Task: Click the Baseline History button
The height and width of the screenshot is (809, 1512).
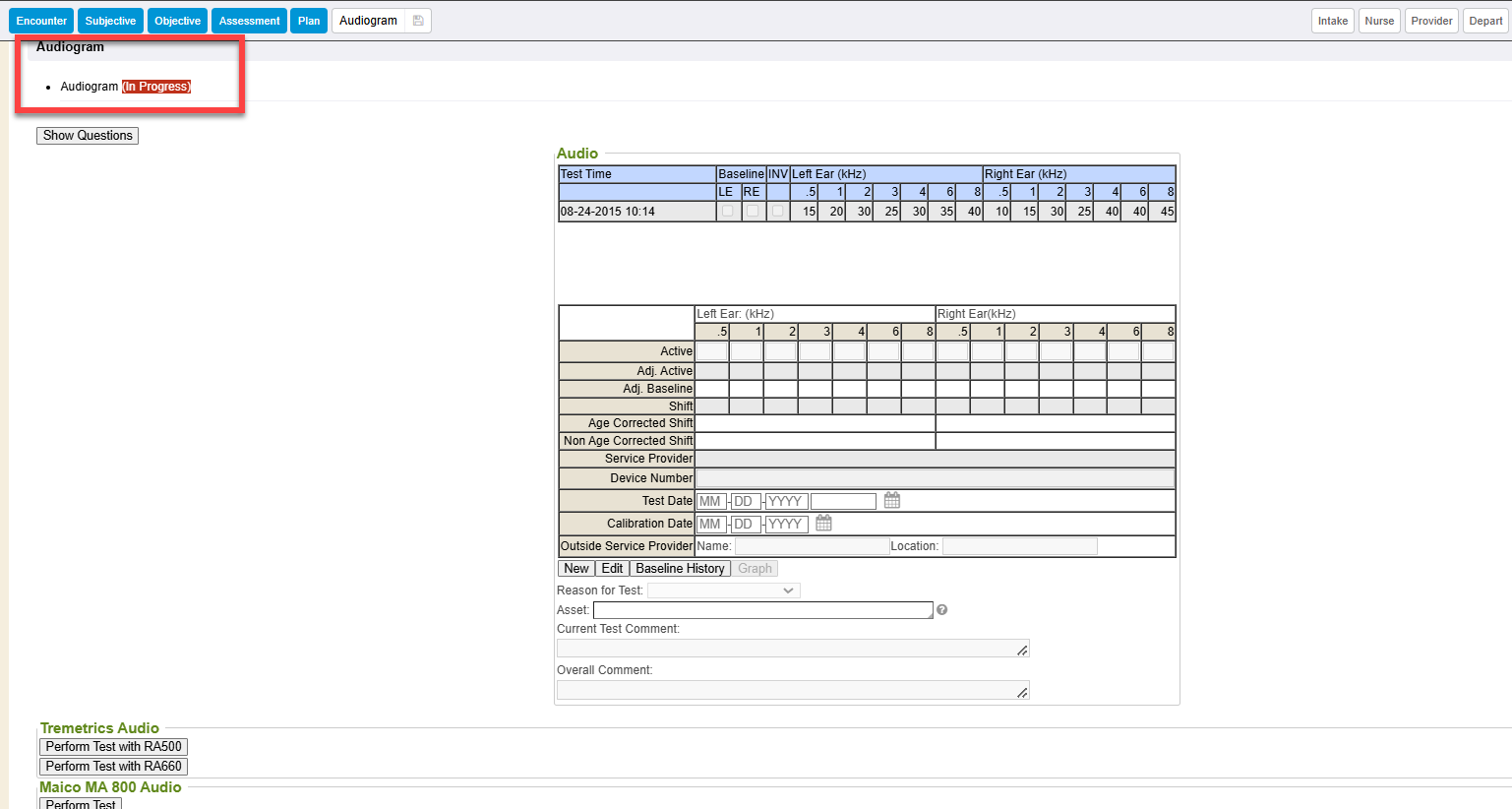Action: [680, 569]
